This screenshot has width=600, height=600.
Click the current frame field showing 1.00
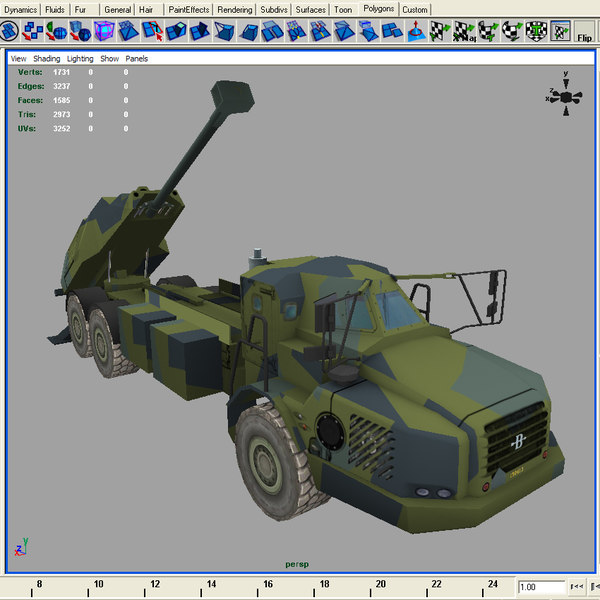[541, 587]
